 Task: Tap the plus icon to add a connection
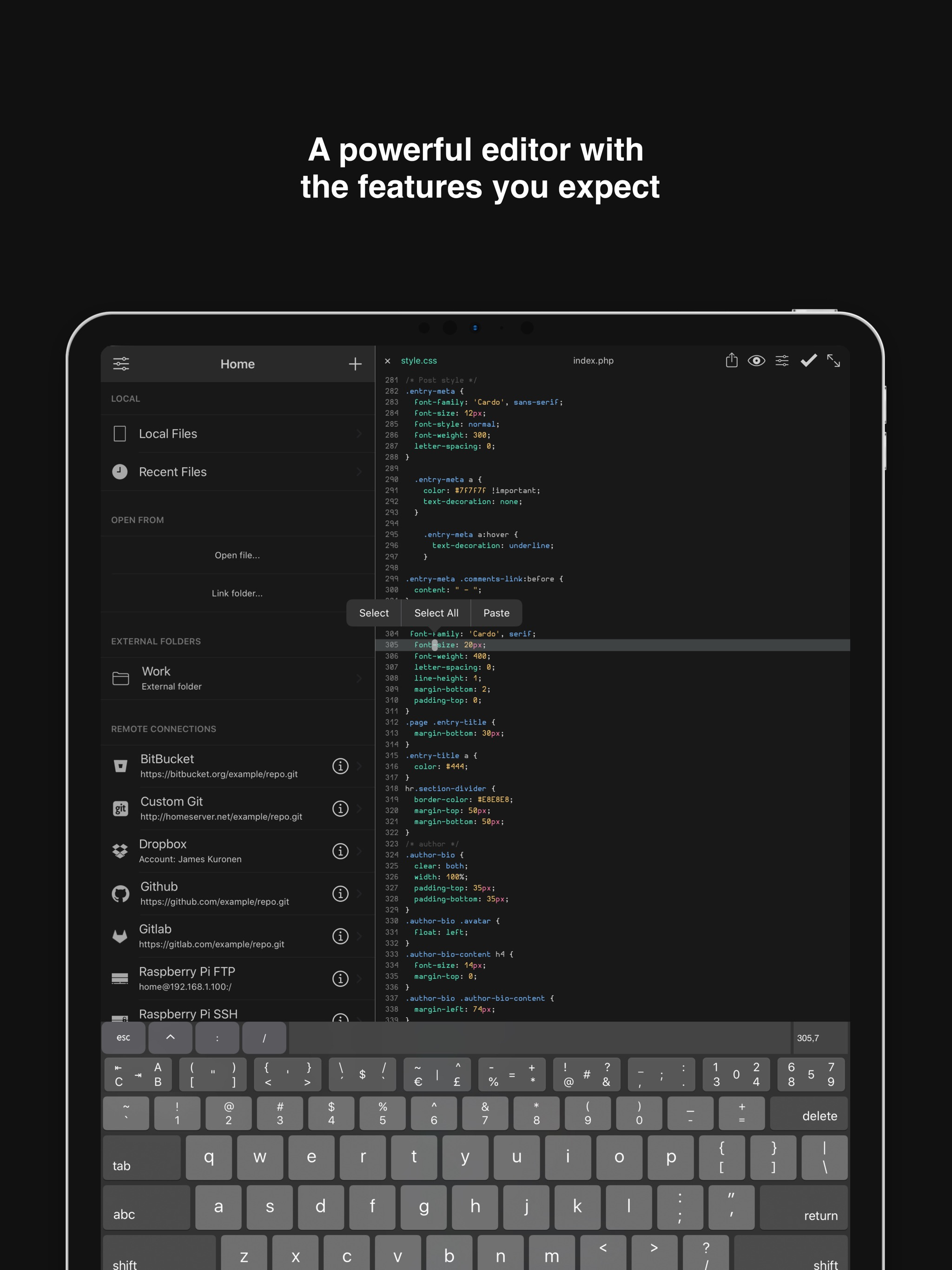pyautogui.click(x=355, y=364)
